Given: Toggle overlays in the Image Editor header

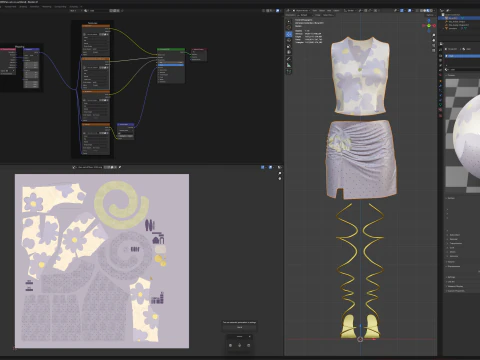Looking at the screenshot, I should coord(270,167).
